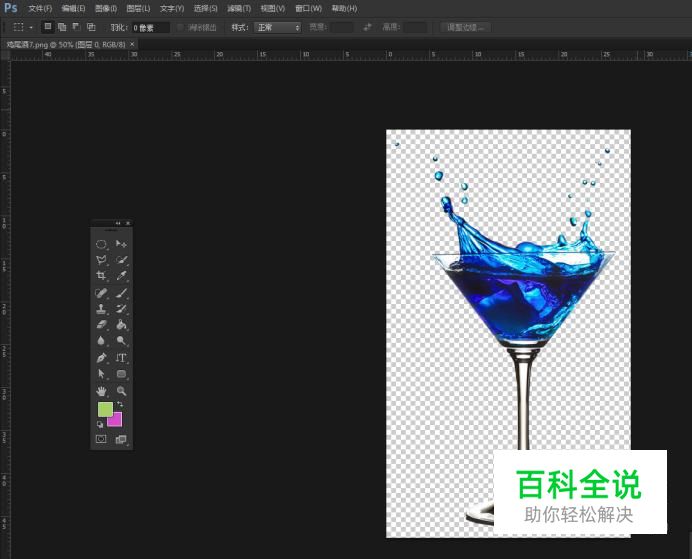This screenshot has width=692, height=559.
Task: Enable the anti-alias checkbox
Action: (x=181, y=27)
